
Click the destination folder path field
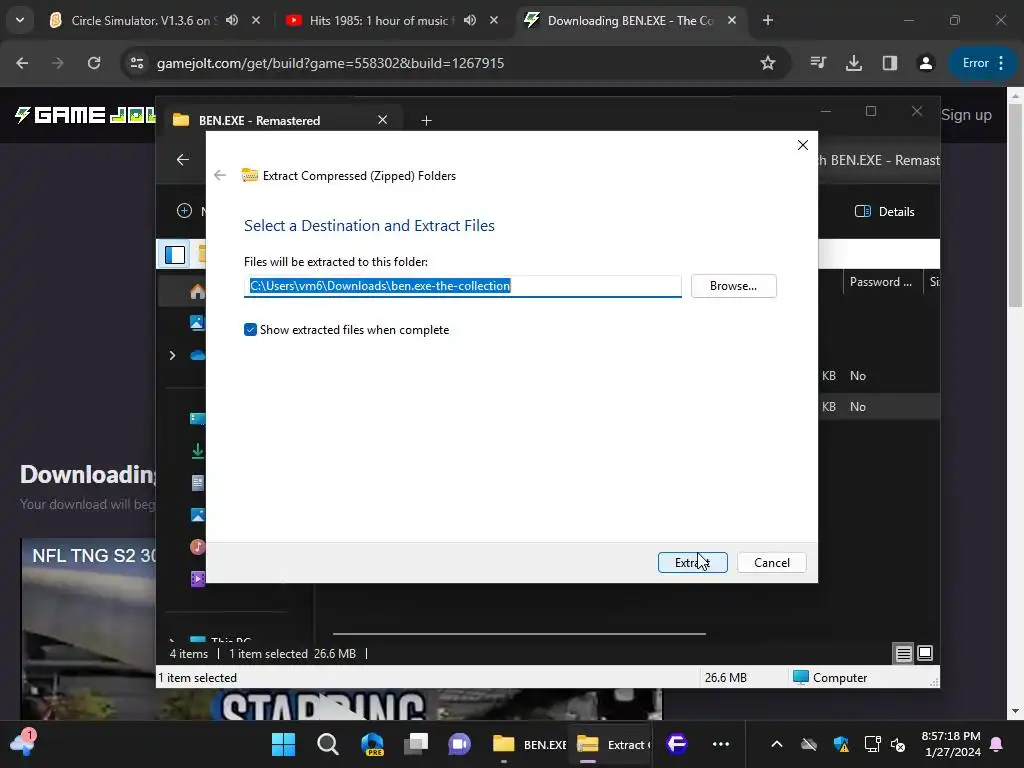pos(462,286)
